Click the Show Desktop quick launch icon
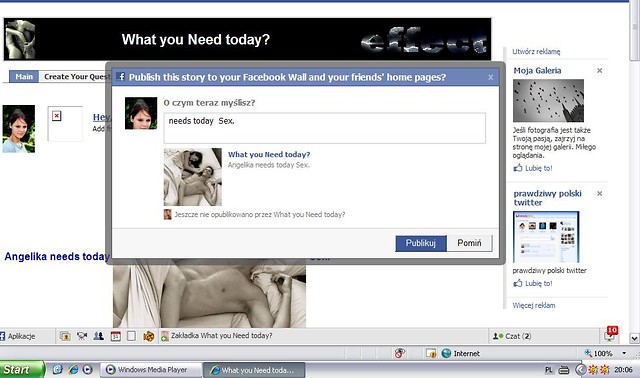The image size is (640, 378). click(x=57, y=369)
